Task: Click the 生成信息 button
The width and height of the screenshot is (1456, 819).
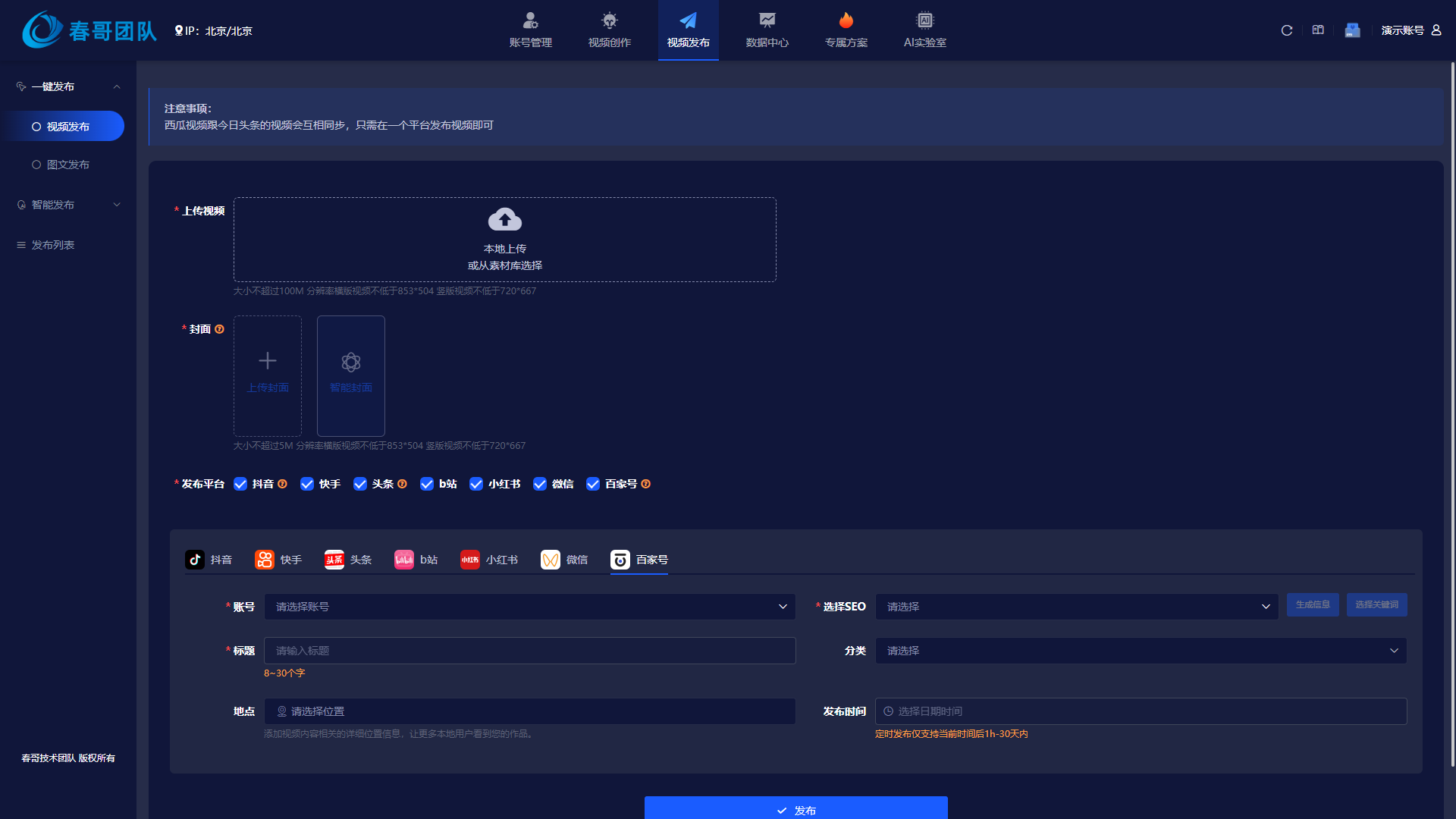Action: click(x=1312, y=604)
